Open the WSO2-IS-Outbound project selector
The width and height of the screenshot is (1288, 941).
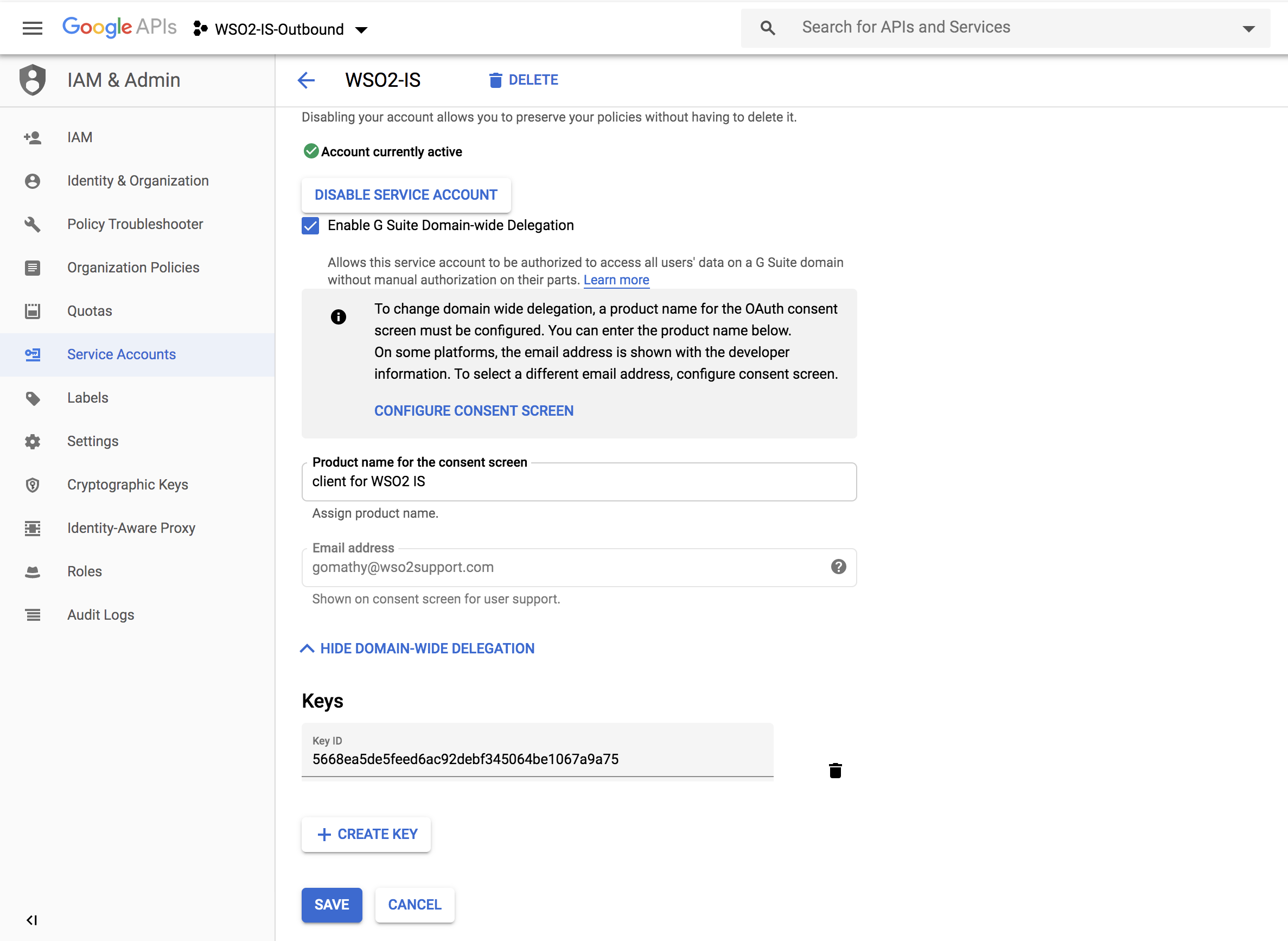pyautogui.click(x=280, y=29)
